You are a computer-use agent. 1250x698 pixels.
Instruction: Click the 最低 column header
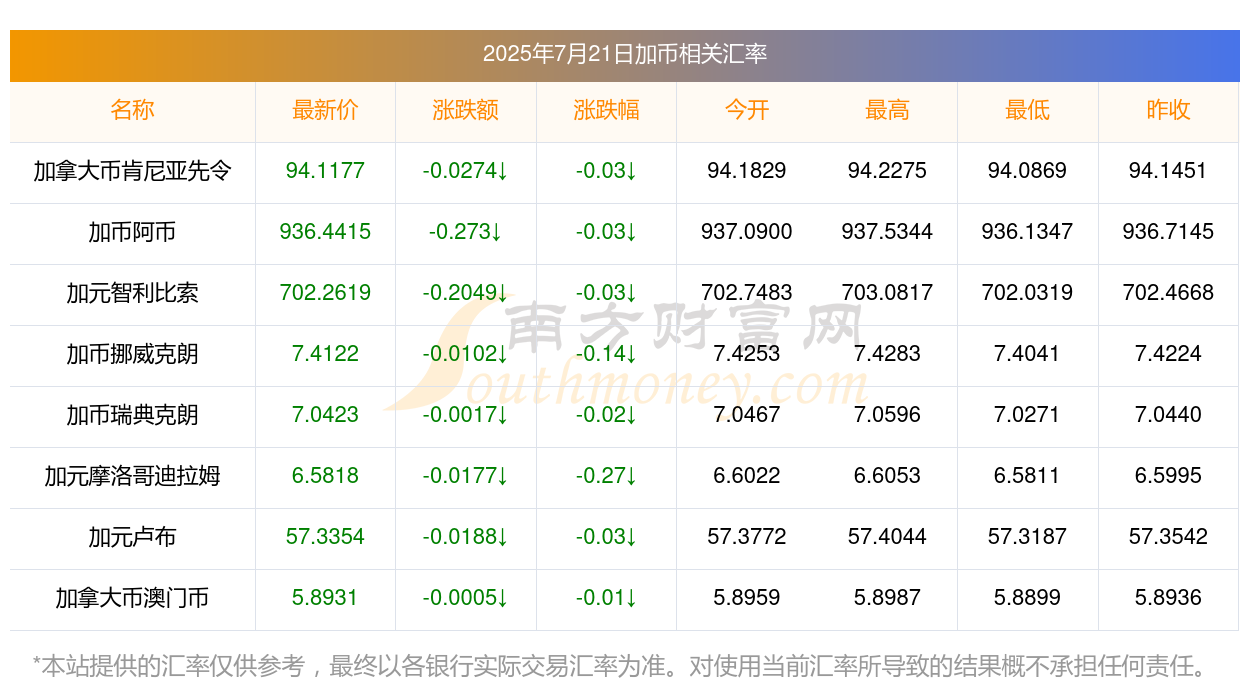[x=1028, y=110]
